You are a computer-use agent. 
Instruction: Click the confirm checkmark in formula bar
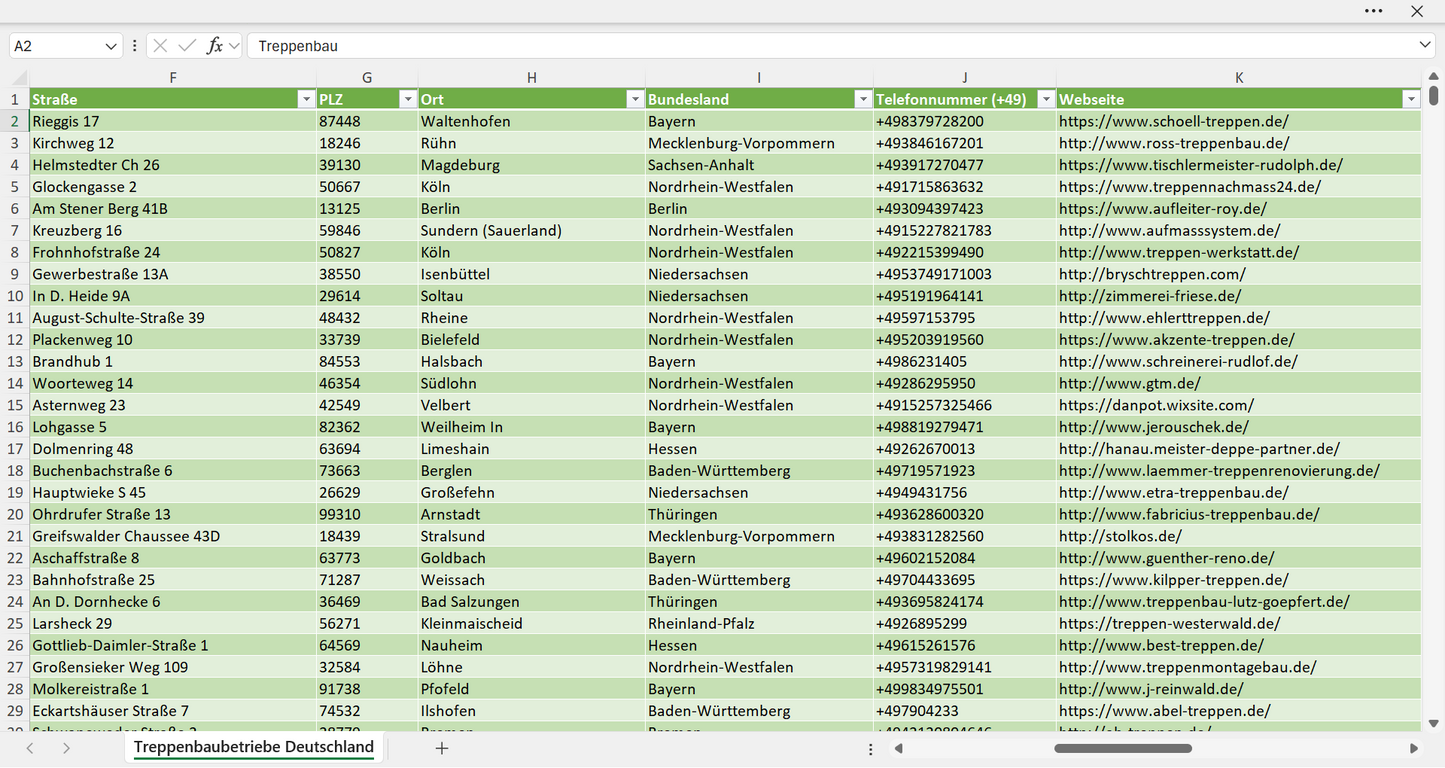187,46
